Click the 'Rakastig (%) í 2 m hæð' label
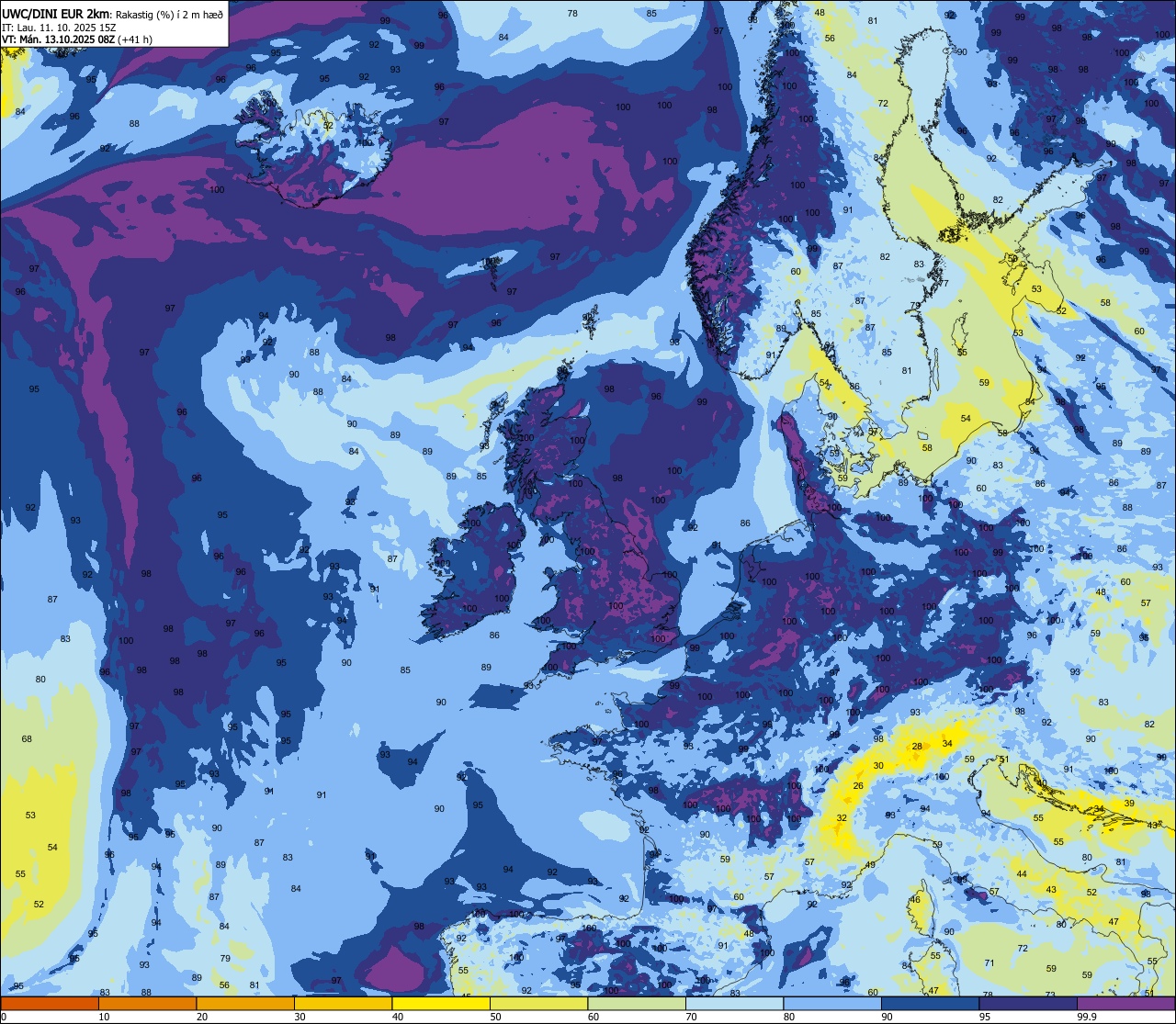 (x=168, y=14)
